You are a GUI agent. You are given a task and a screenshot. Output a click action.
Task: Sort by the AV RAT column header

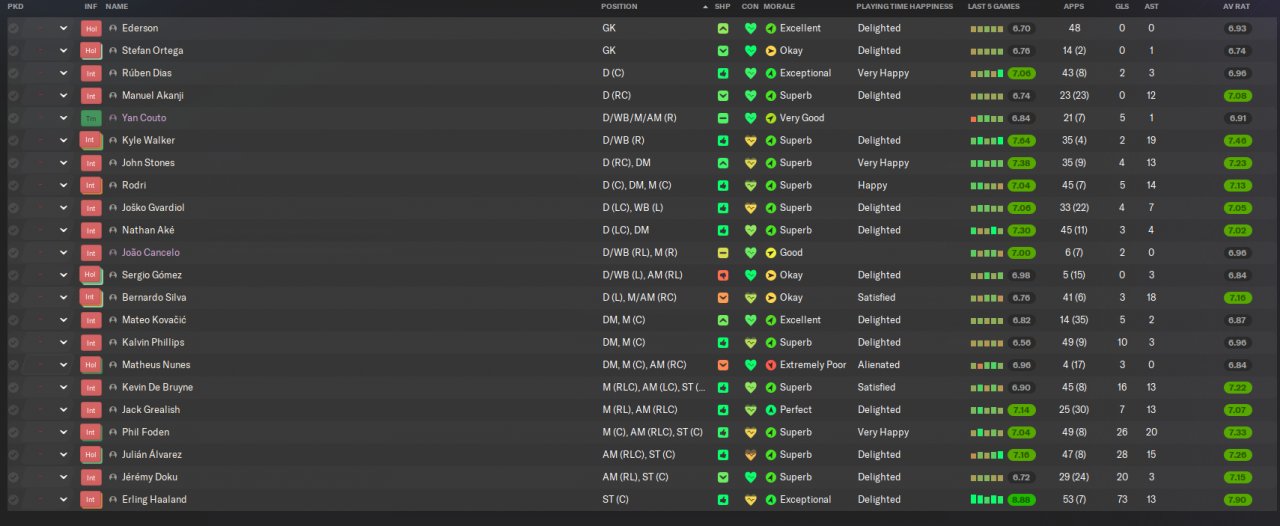point(1235,7)
